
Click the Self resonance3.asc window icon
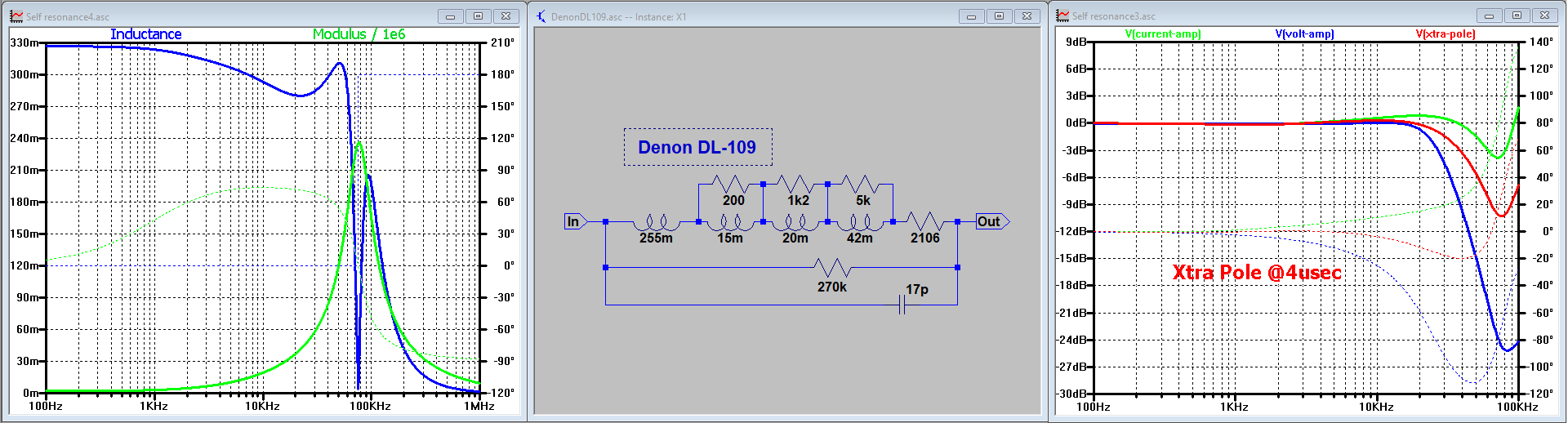click(1062, 16)
